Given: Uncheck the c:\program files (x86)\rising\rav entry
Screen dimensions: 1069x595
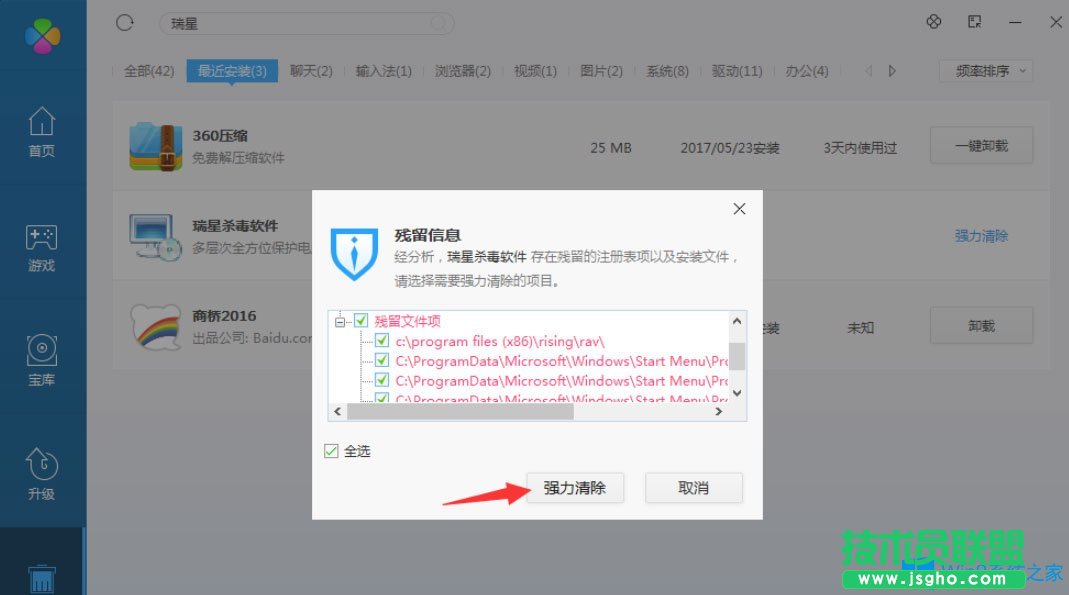Looking at the screenshot, I should [x=381, y=340].
